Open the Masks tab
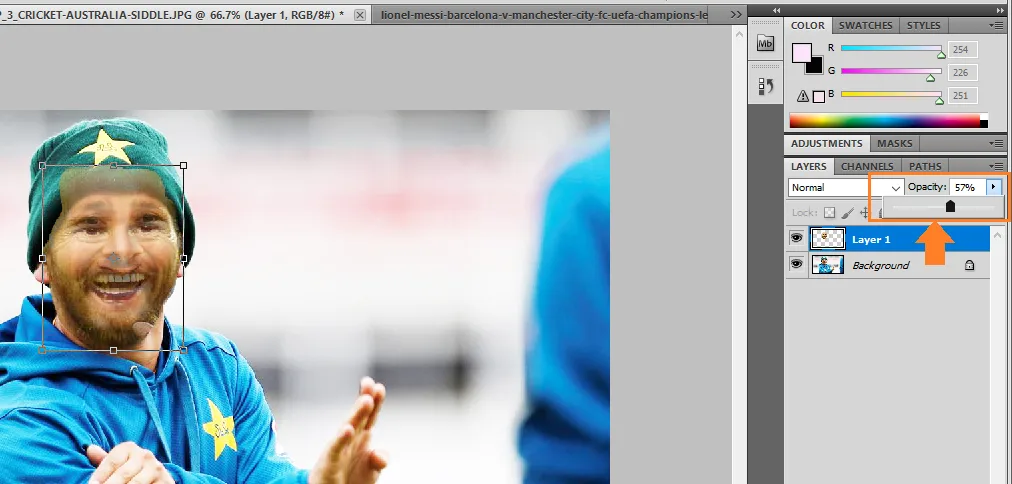Viewport: 1012px width, 484px height. coord(895,143)
